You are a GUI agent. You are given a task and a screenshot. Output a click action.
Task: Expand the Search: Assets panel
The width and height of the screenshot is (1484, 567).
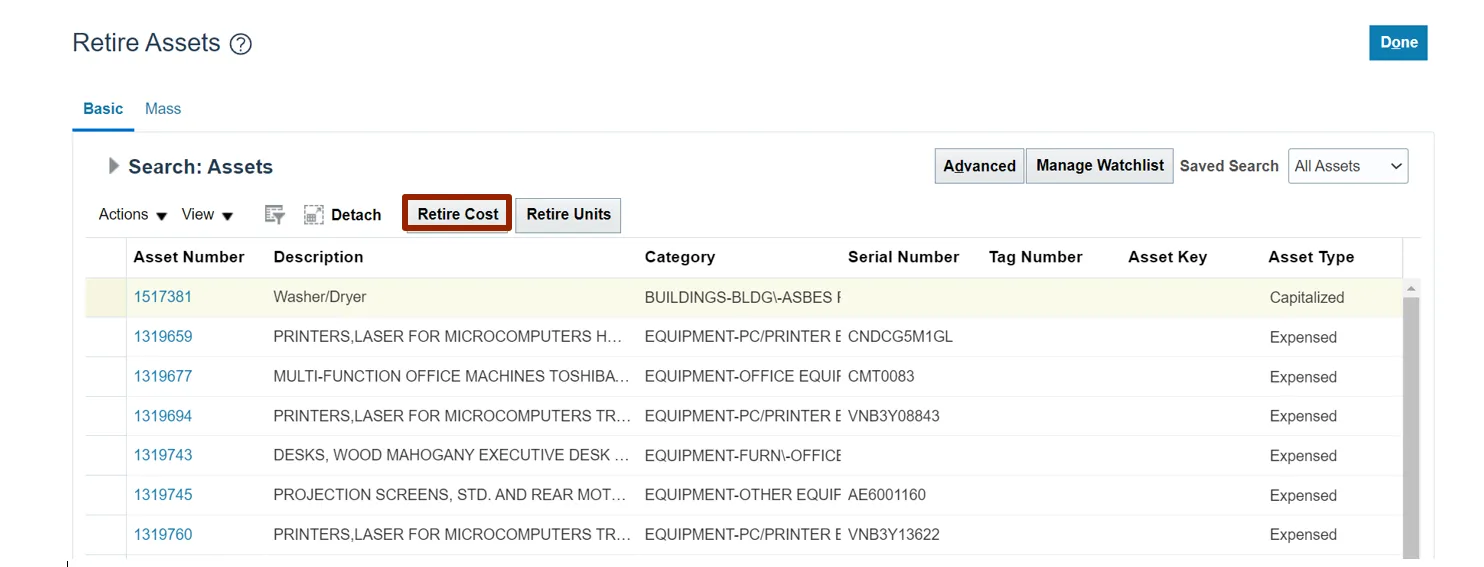point(114,166)
